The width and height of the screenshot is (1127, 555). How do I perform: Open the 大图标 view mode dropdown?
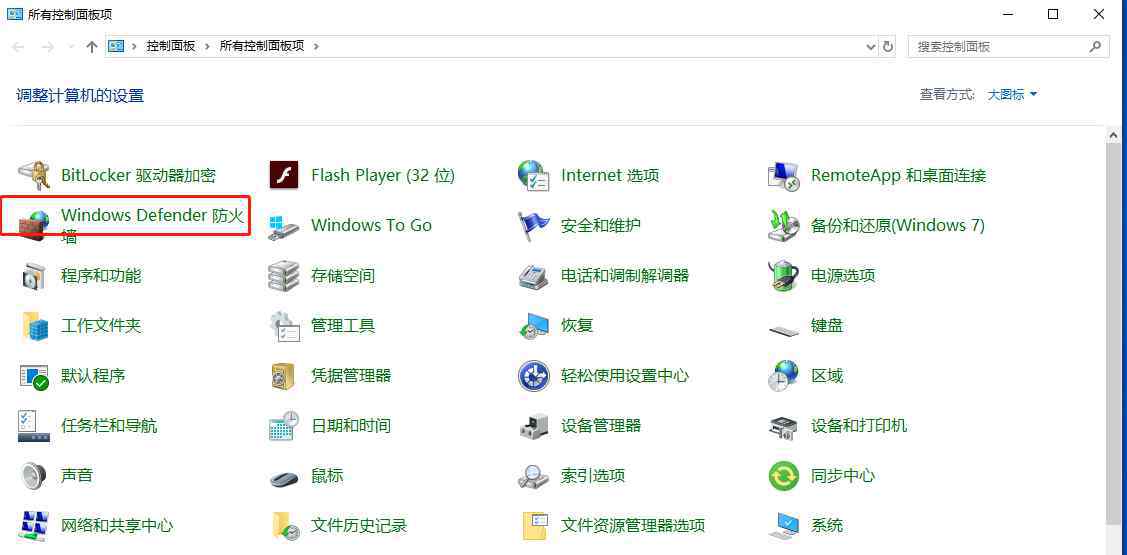point(1012,94)
